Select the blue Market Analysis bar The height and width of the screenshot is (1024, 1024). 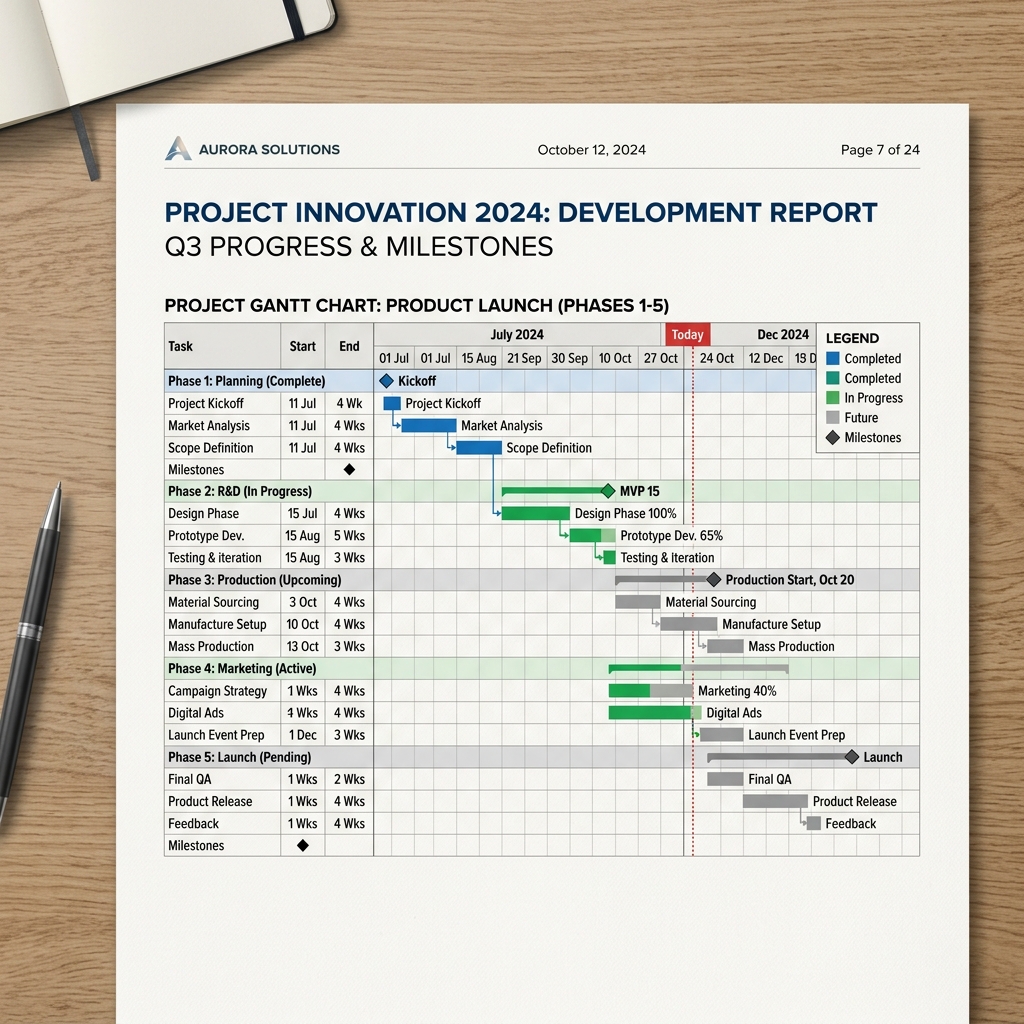pyautogui.click(x=429, y=426)
